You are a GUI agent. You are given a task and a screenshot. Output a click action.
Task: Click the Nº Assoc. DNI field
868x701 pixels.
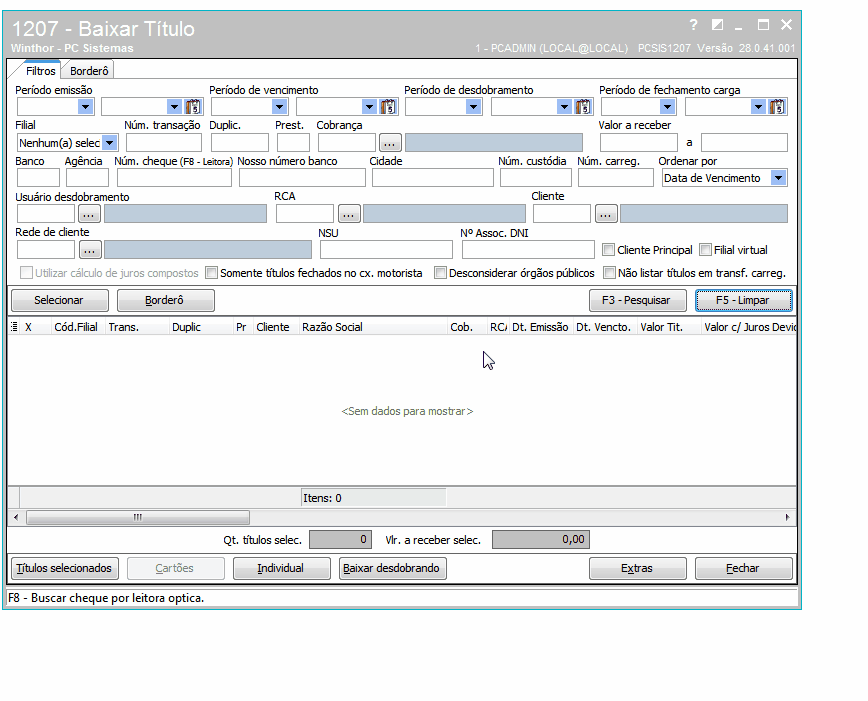coord(528,250)
